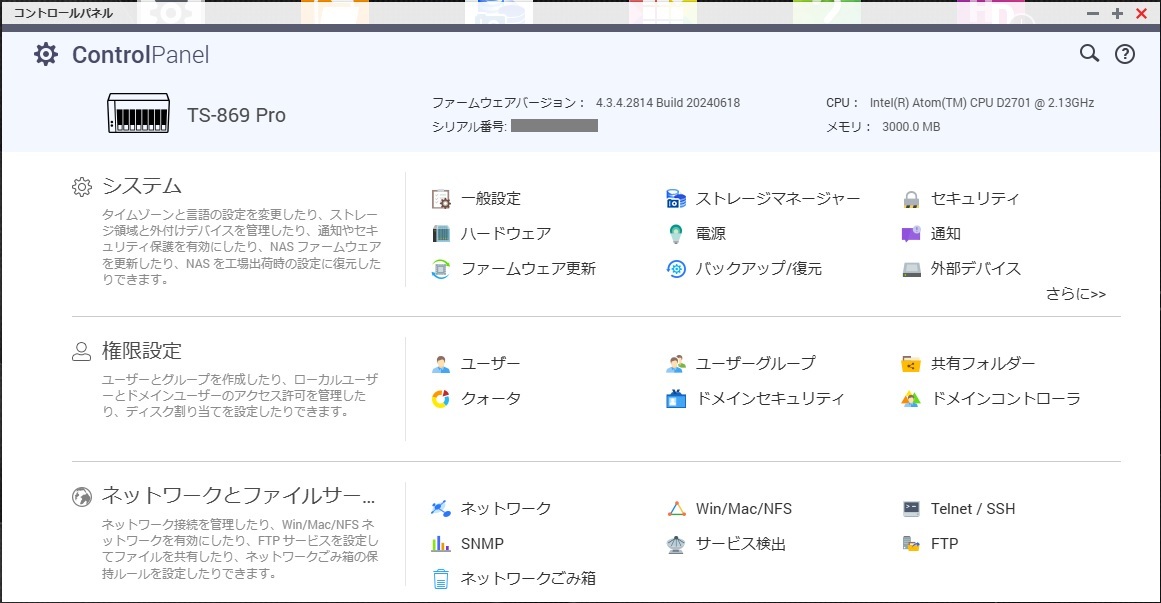The height and width of the screenshot is (603, 1161).
Task: Open the Firmware Update (ファームウェア更新) icon
Action: (x=441, y=268)
